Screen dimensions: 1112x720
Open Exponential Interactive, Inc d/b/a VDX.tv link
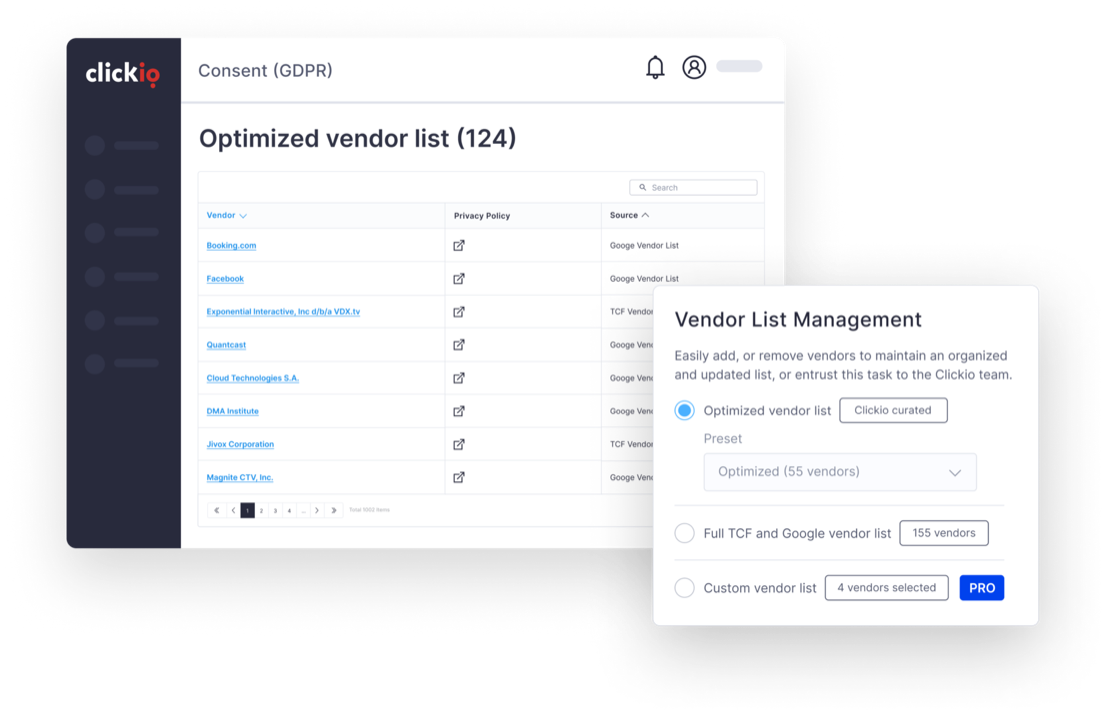point(283,311)
